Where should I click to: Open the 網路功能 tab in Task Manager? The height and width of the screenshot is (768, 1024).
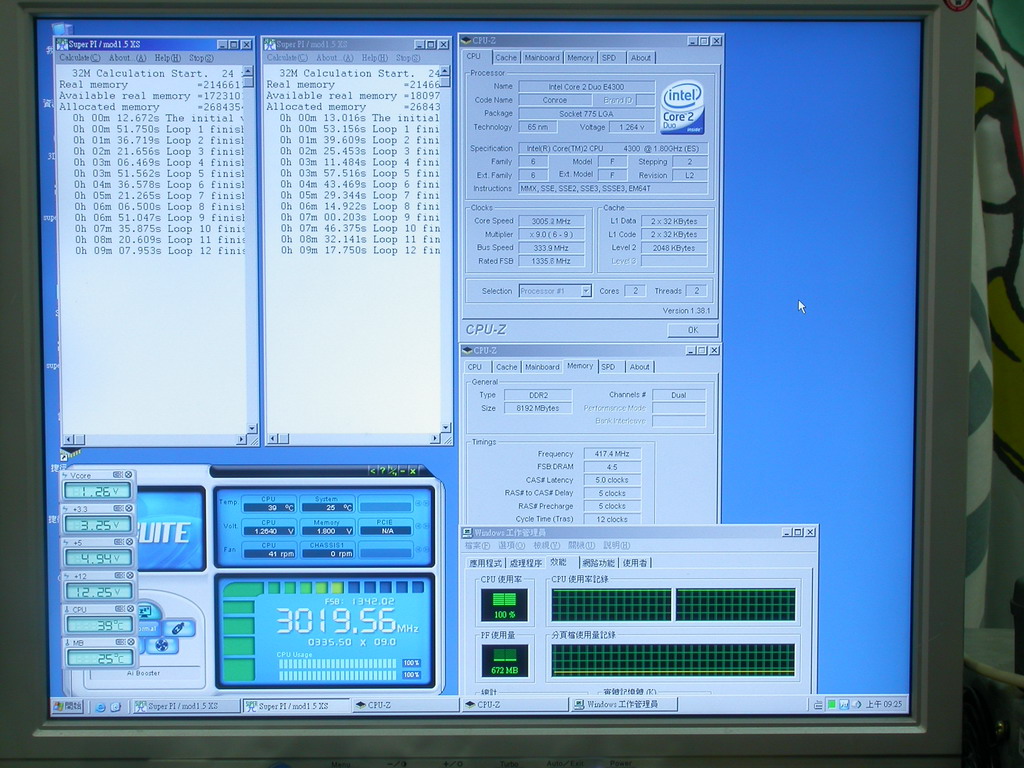[598, 563]
